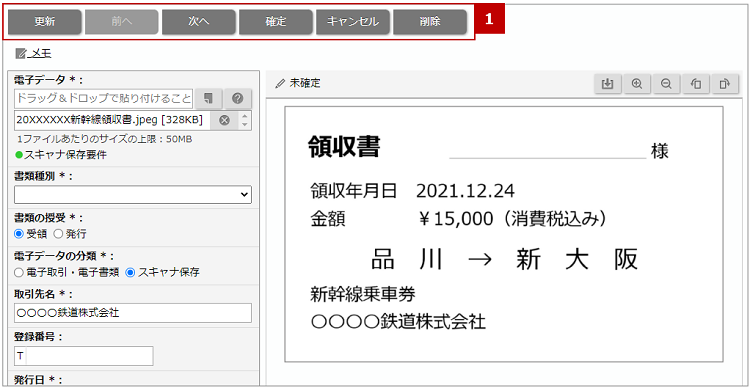Click the キャンセル button
This screenshot has height=388, width=750.
353,22
